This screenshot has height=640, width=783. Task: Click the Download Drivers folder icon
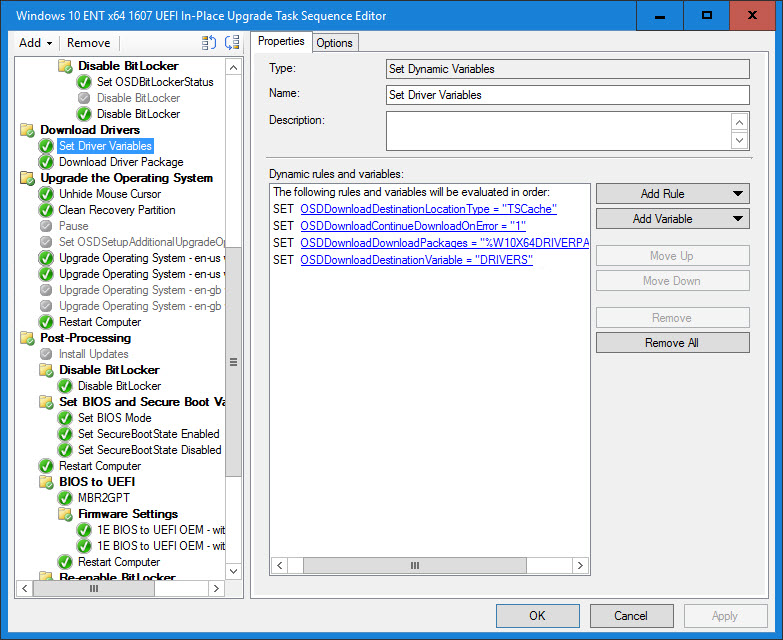tap(27, 130)
